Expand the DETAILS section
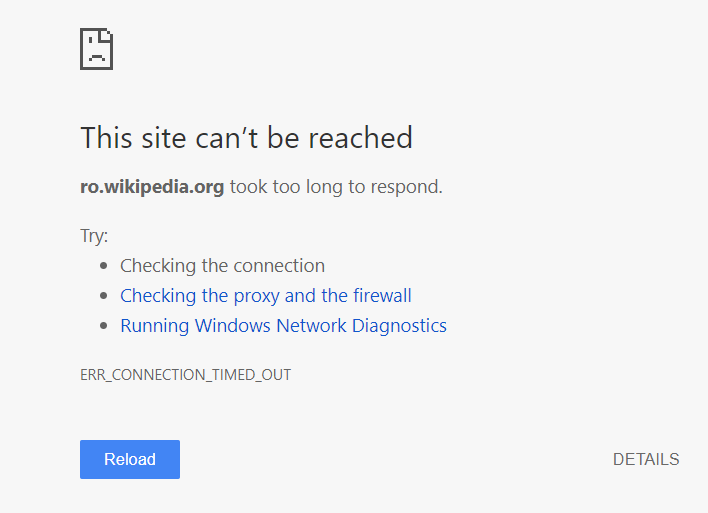Screen dimensions: 708x513 (645, 460)
